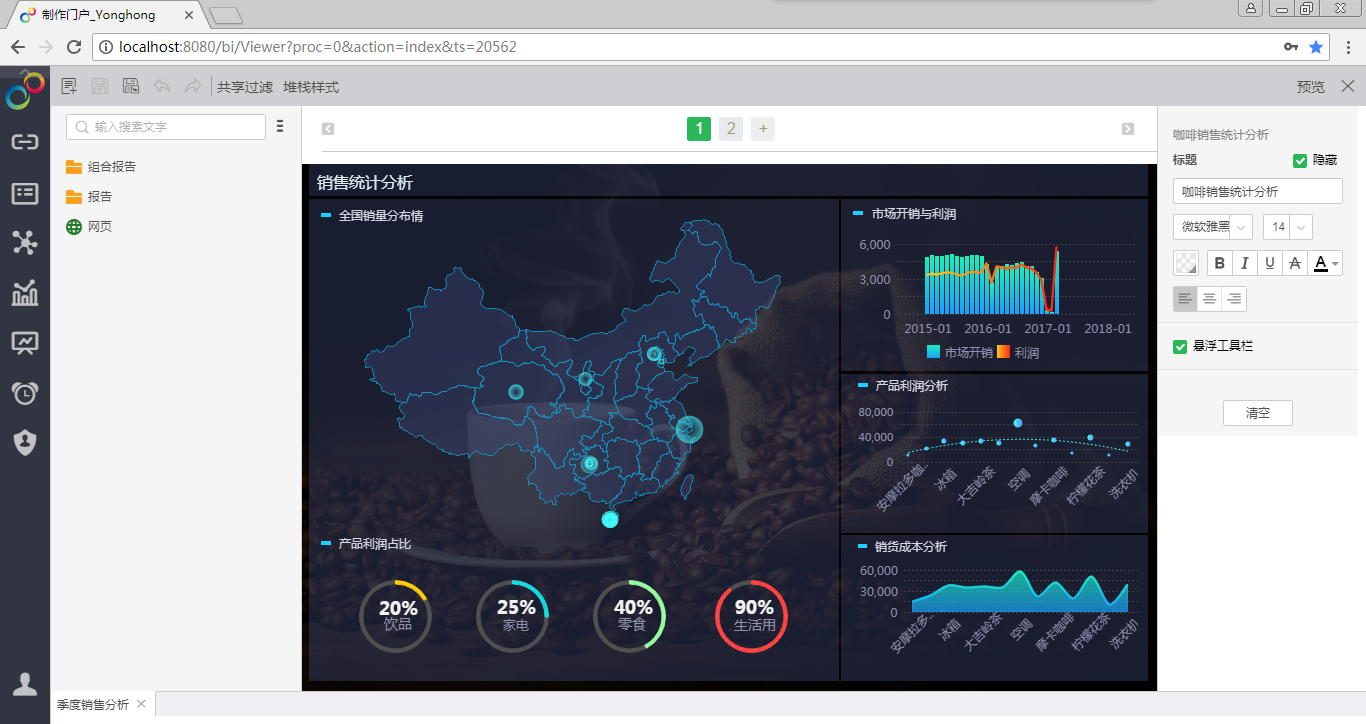The width and height of the screenshot is (1366, 724).
Task: Click the user profile icon at sidebar bottom
Action: click(25, 684)
